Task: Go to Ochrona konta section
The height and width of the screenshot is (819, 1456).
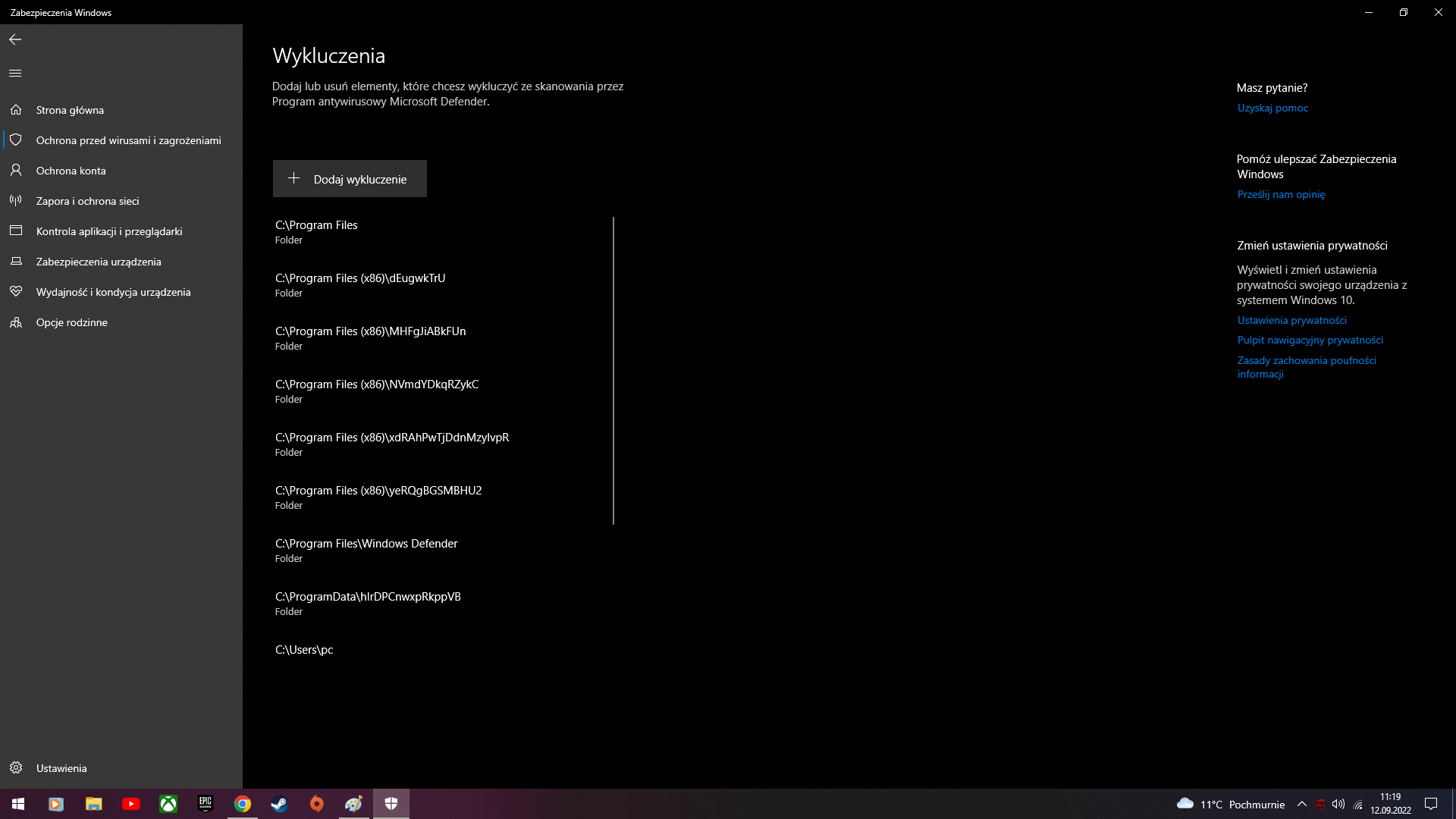Action: pos(121,171)
